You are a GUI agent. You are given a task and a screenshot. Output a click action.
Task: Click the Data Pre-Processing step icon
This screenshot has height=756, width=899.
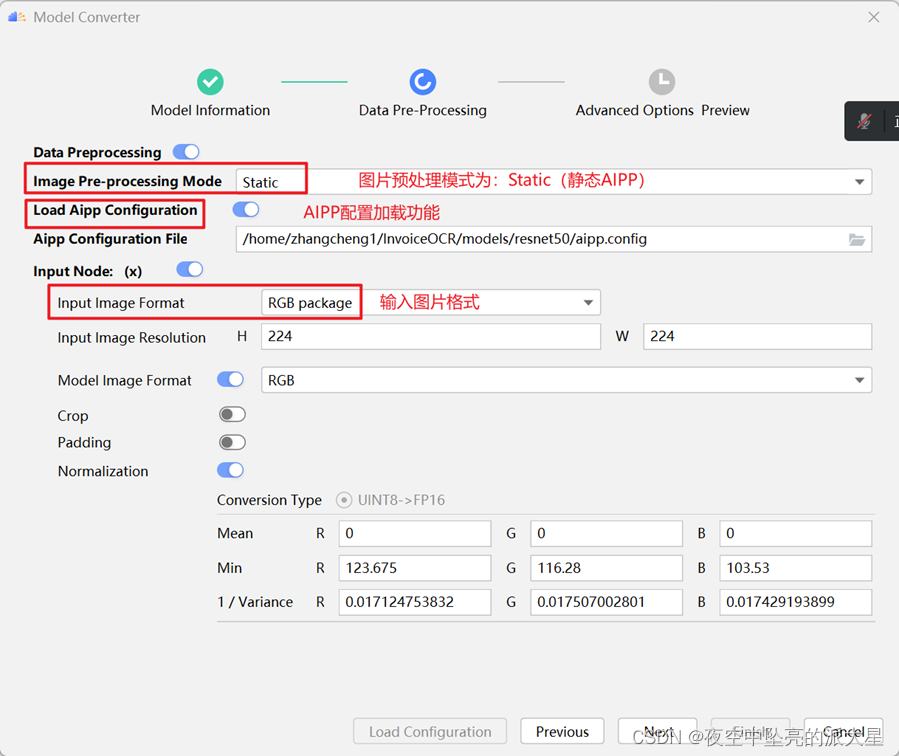pos(423,82)
